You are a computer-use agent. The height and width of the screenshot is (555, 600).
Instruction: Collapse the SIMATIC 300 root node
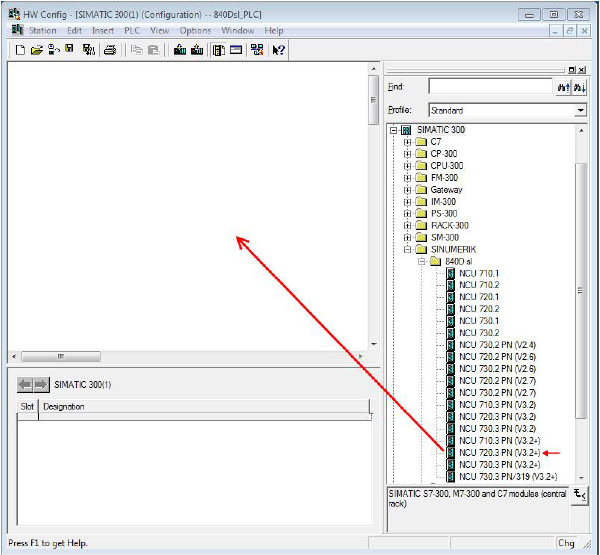(x=393, y=131)
